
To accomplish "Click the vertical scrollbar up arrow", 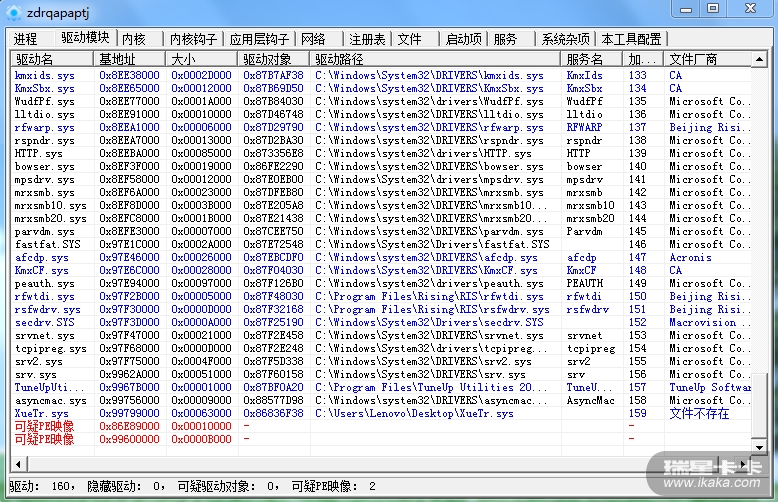I will [759, 60].
